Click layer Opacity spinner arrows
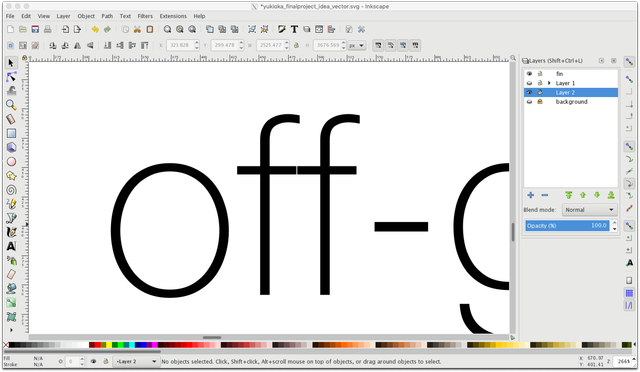Image resolution: width=640 pixels, height=372 pixels. pos(614,225)
